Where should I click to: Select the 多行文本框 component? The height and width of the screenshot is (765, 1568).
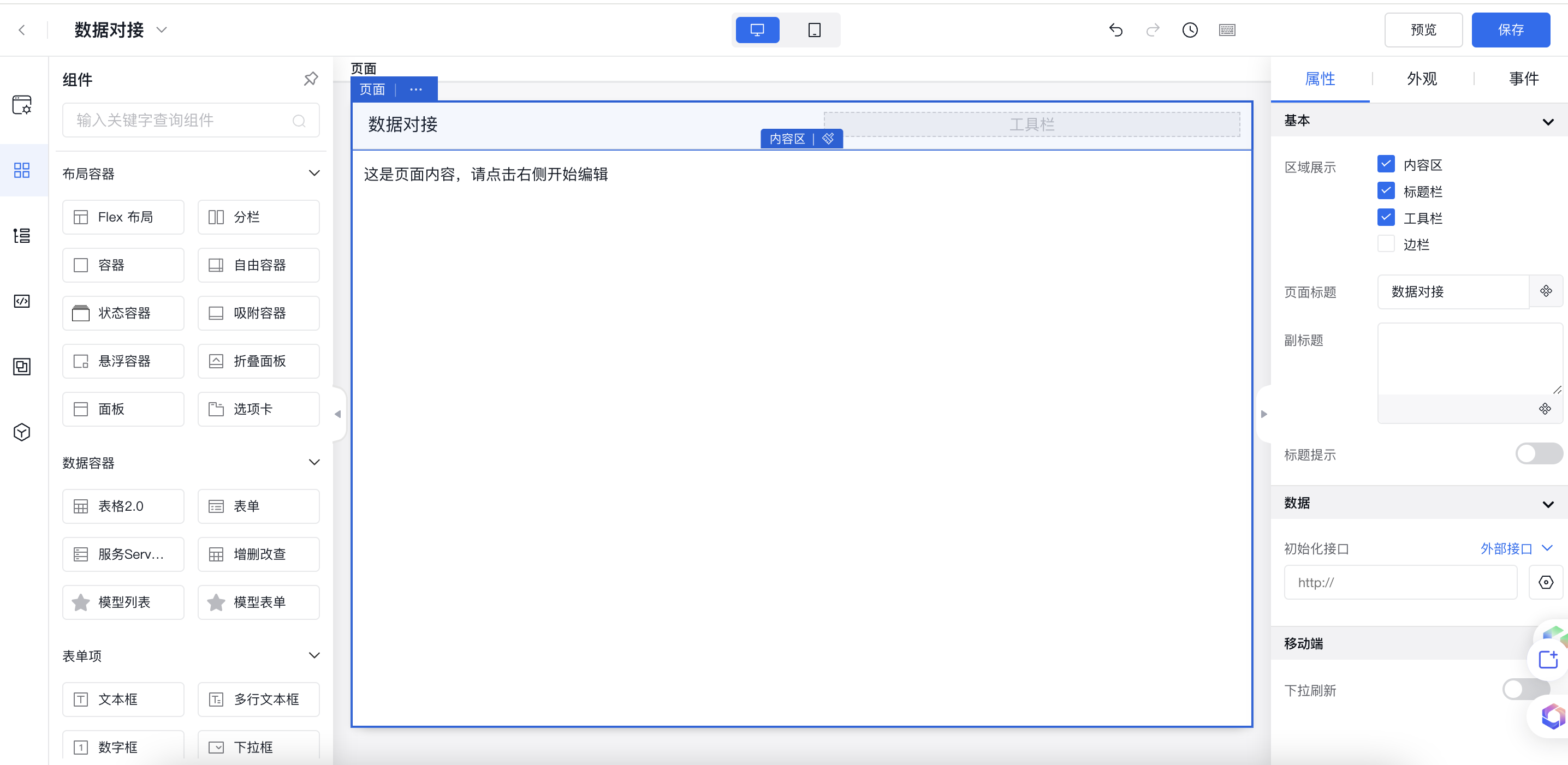pos(259,700)
